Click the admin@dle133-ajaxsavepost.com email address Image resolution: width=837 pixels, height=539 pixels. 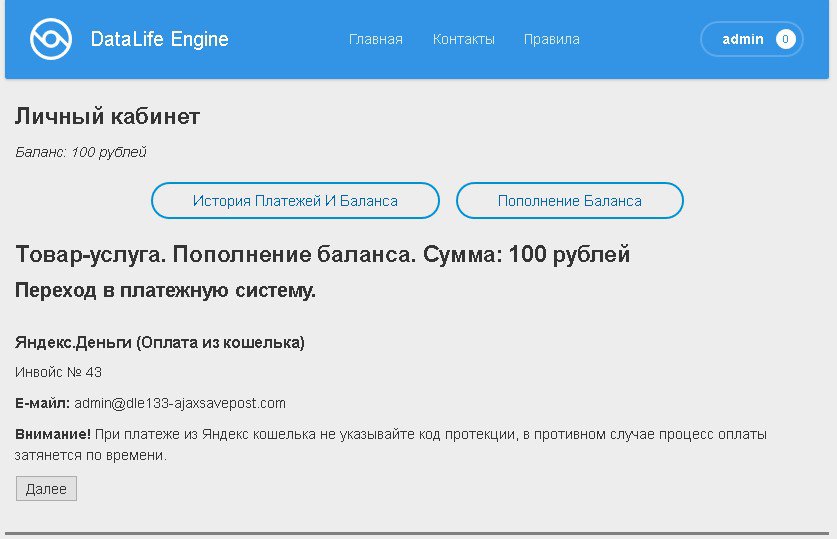pos(180,403)
